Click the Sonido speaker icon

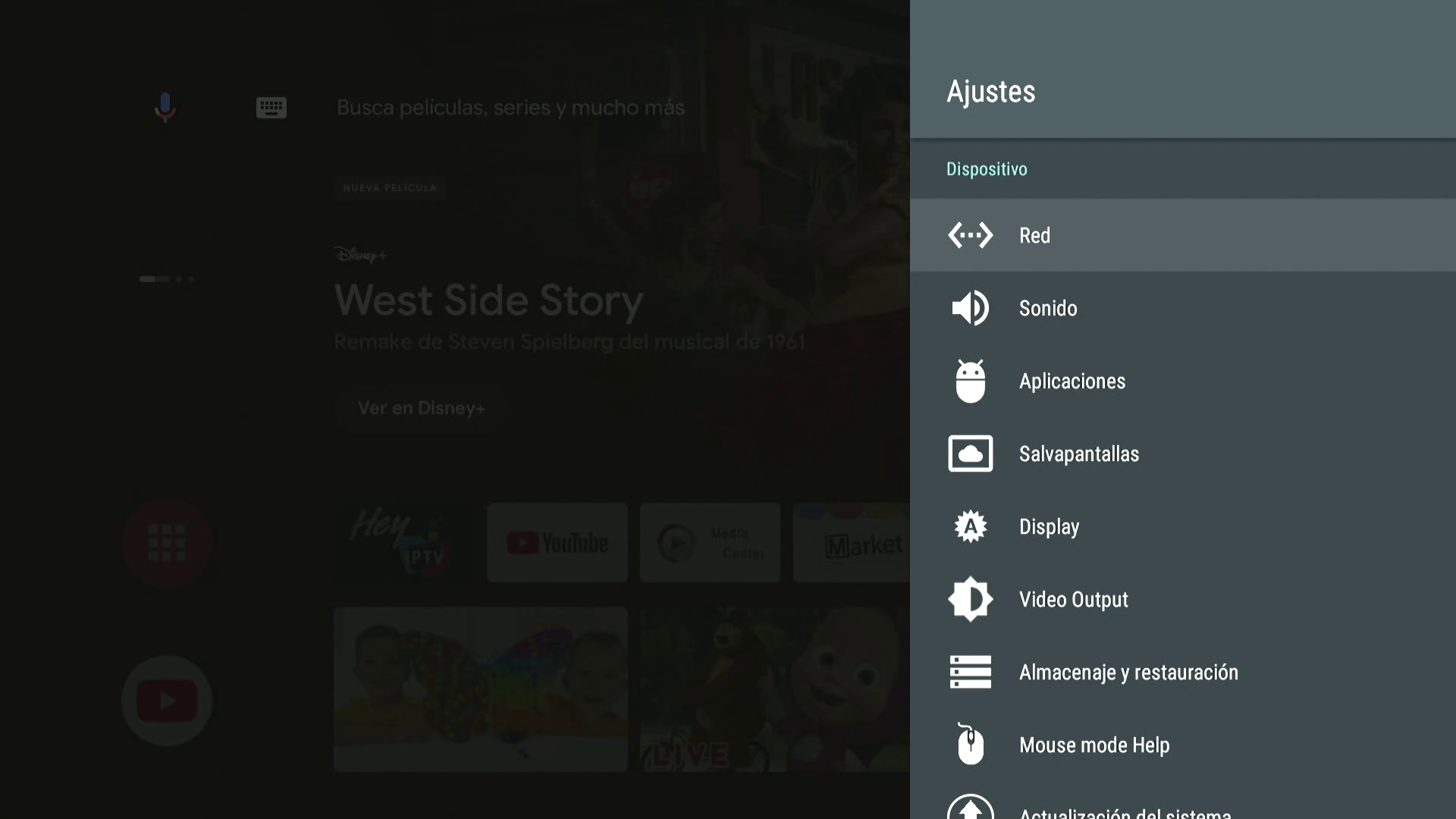coord(970,308)
